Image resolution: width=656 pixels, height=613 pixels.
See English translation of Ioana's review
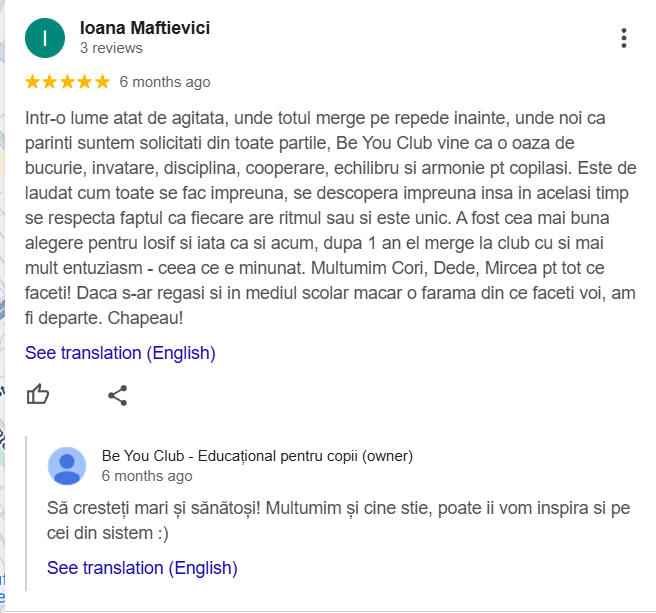tap(120, 353)
